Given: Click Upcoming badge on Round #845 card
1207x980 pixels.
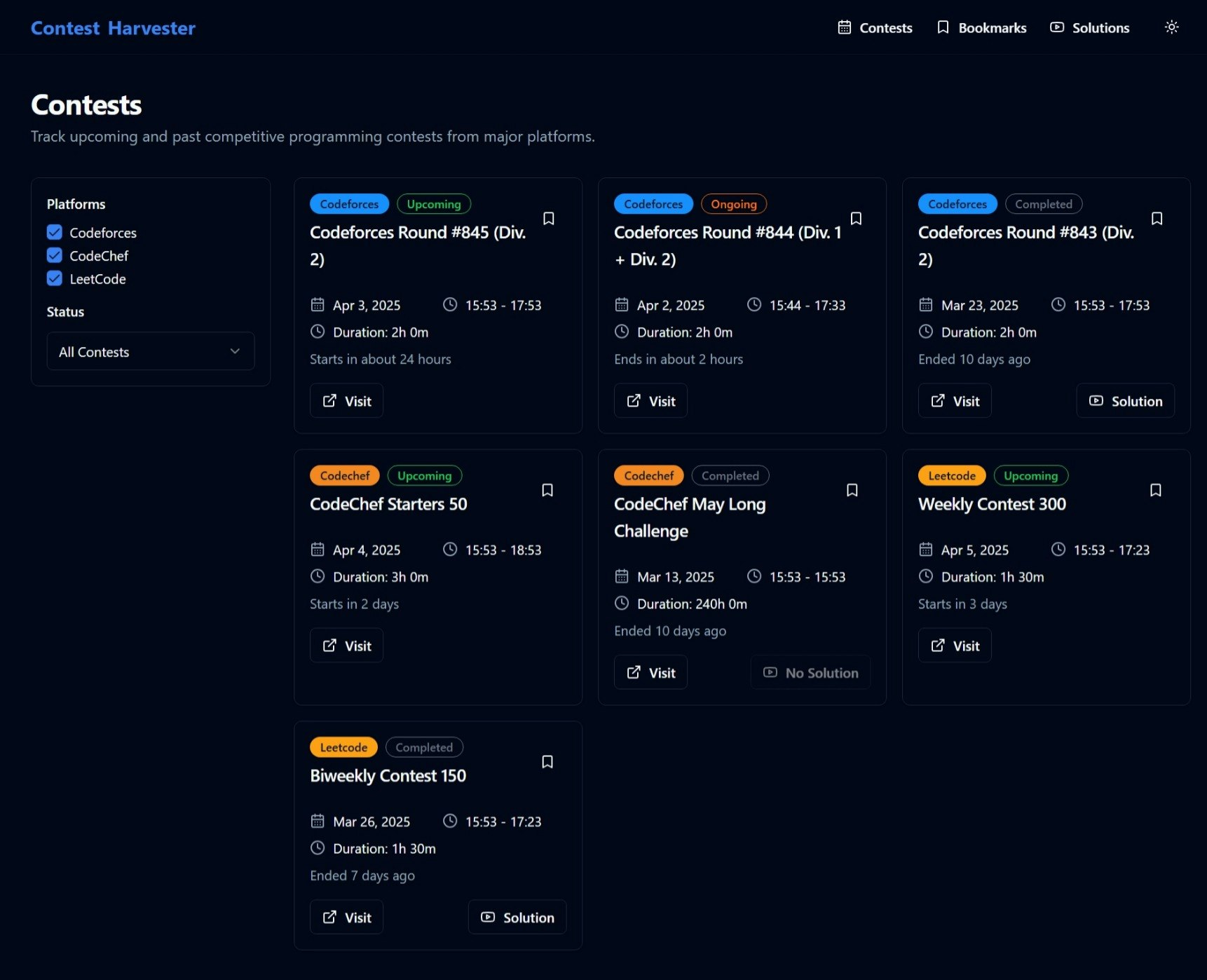Looking at the screenshot, I should (434, 204).
